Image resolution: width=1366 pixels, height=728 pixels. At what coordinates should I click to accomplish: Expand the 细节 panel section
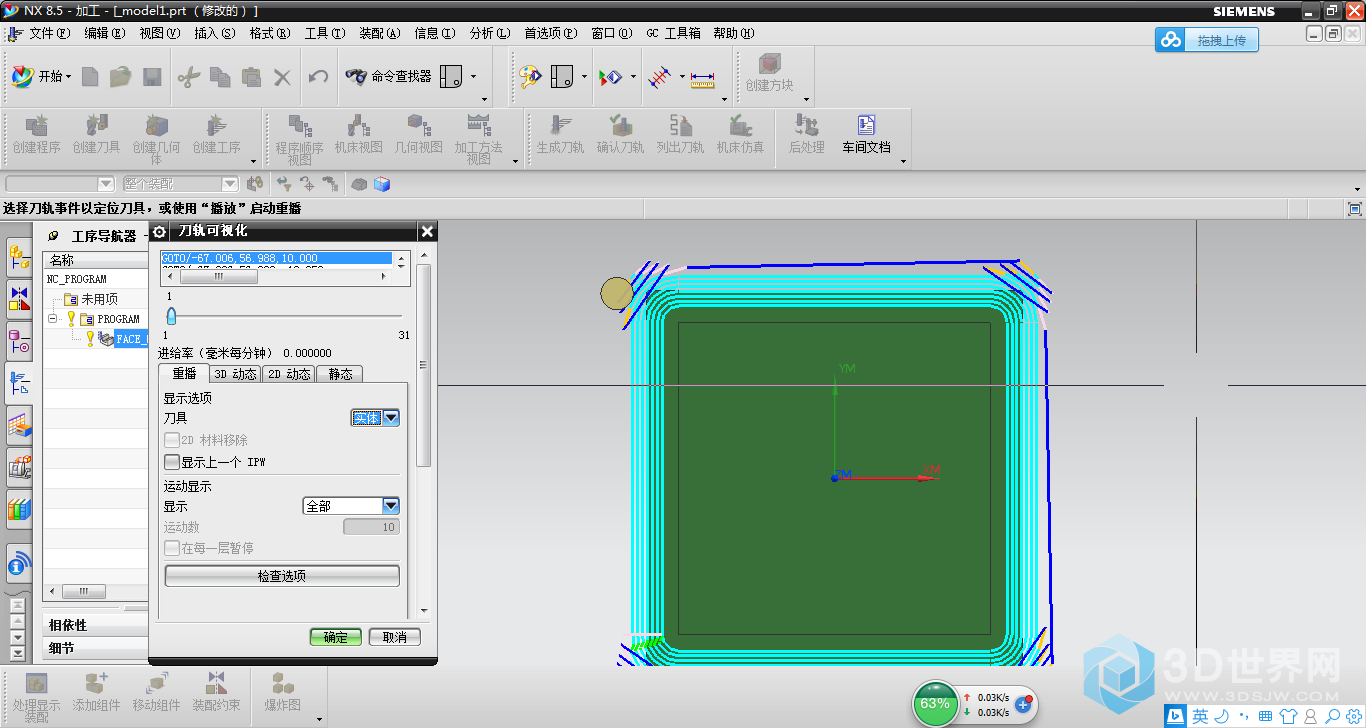coord(96,648)
